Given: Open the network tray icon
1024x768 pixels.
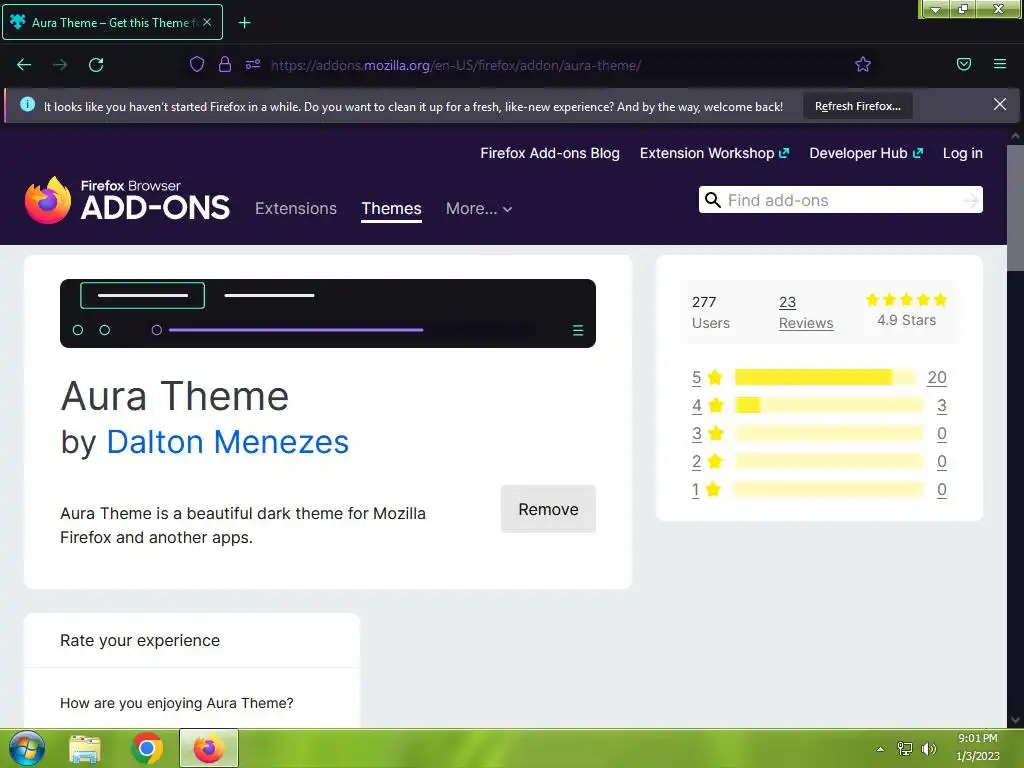Looking at the screenshot, I should [904, 748].
